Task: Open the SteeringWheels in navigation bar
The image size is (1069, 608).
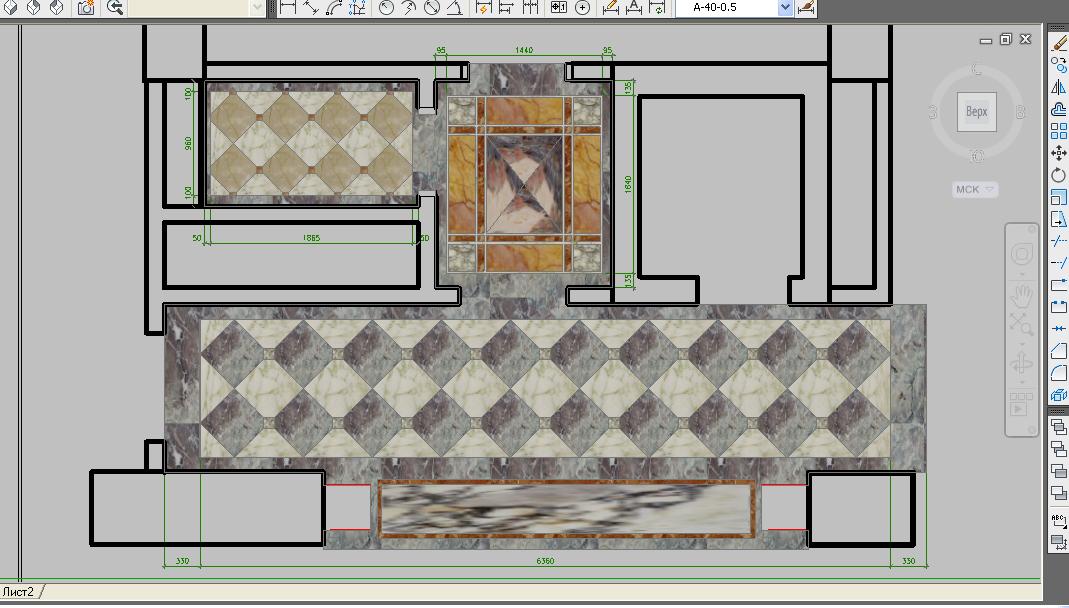Action: click(x=1021, y=255)
